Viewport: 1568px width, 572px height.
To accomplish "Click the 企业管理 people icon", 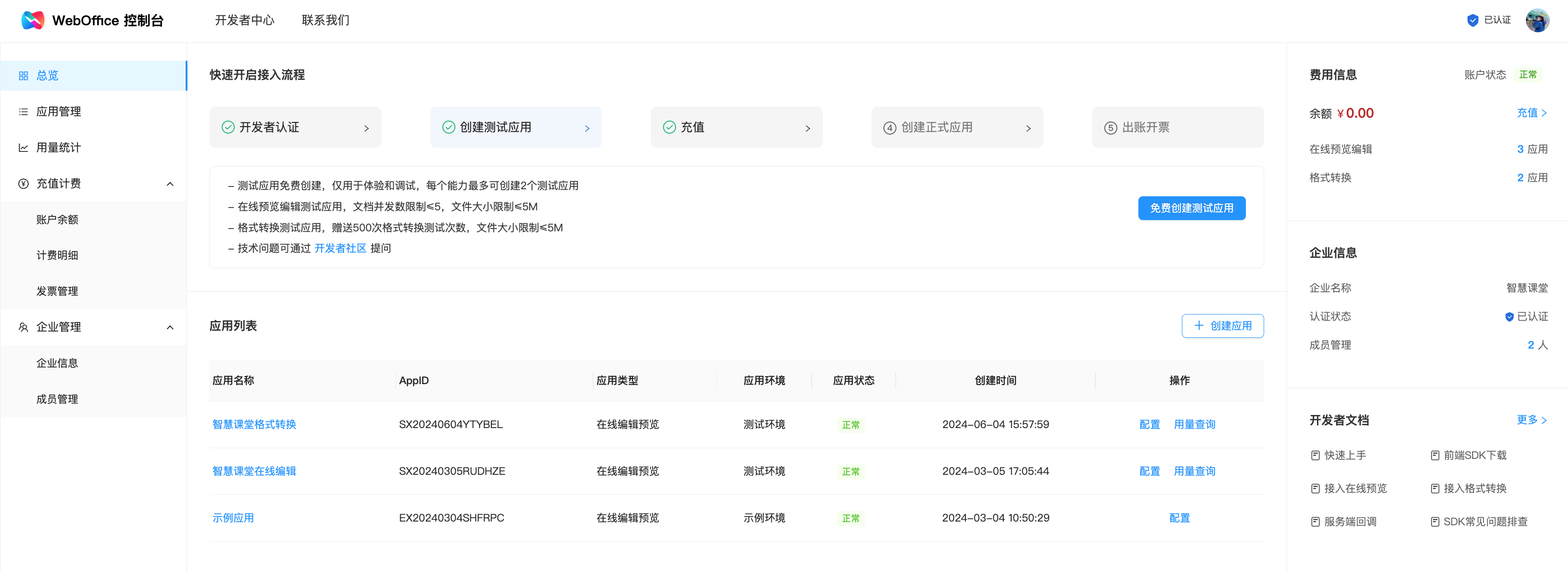I will click(x=23, y=327).
